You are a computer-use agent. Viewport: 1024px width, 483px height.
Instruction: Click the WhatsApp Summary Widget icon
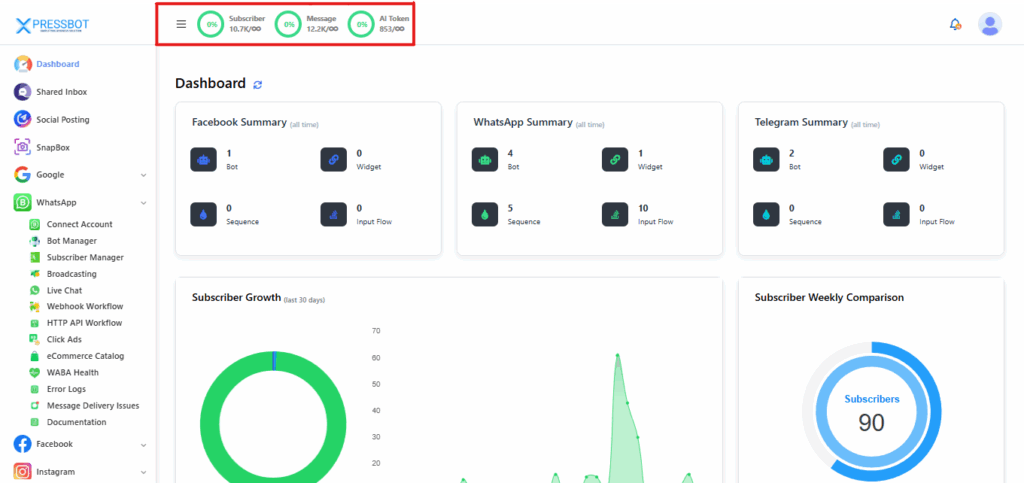coord(615,159)
